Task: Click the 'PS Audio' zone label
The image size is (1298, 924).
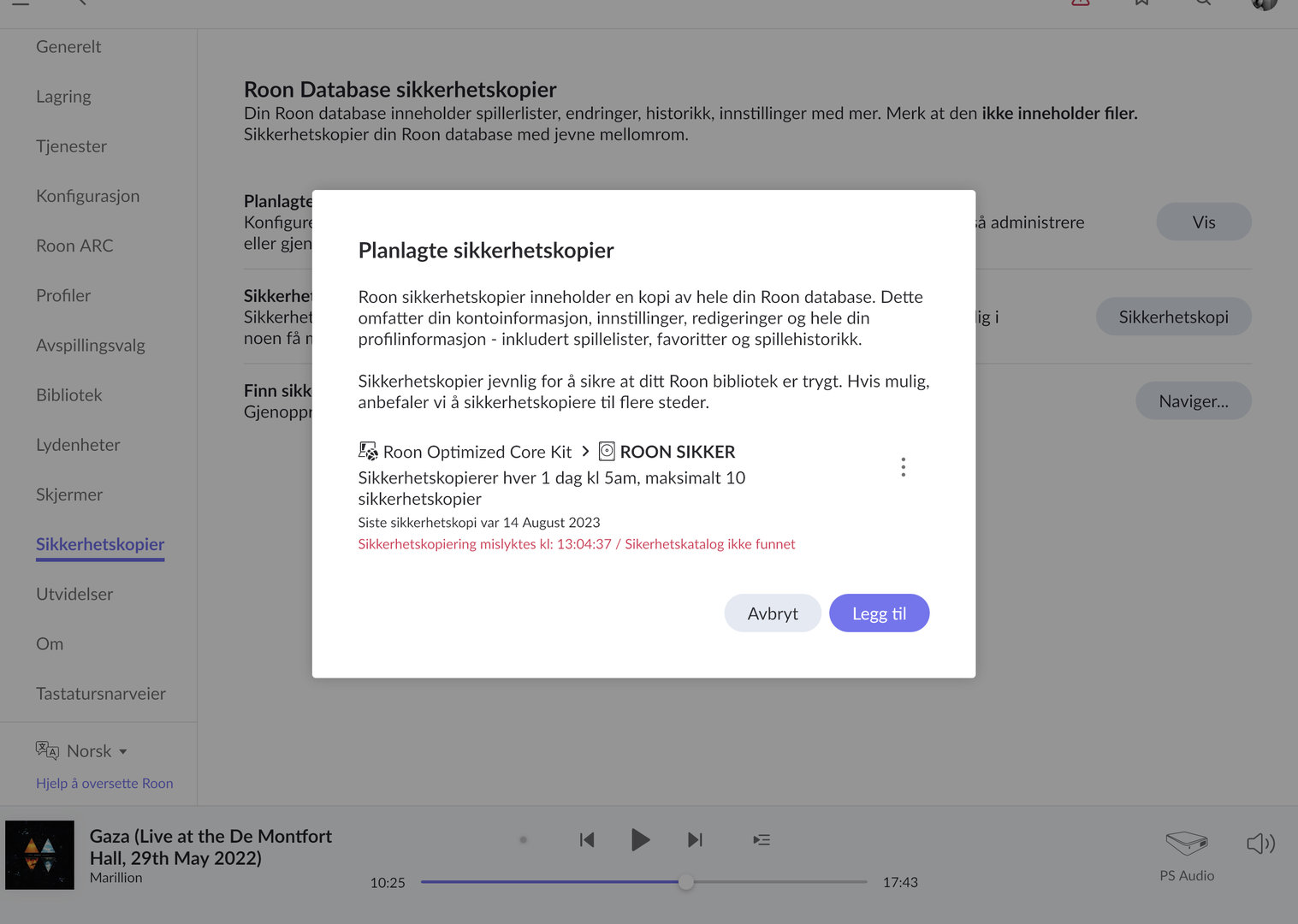Action: [1187, 876]
